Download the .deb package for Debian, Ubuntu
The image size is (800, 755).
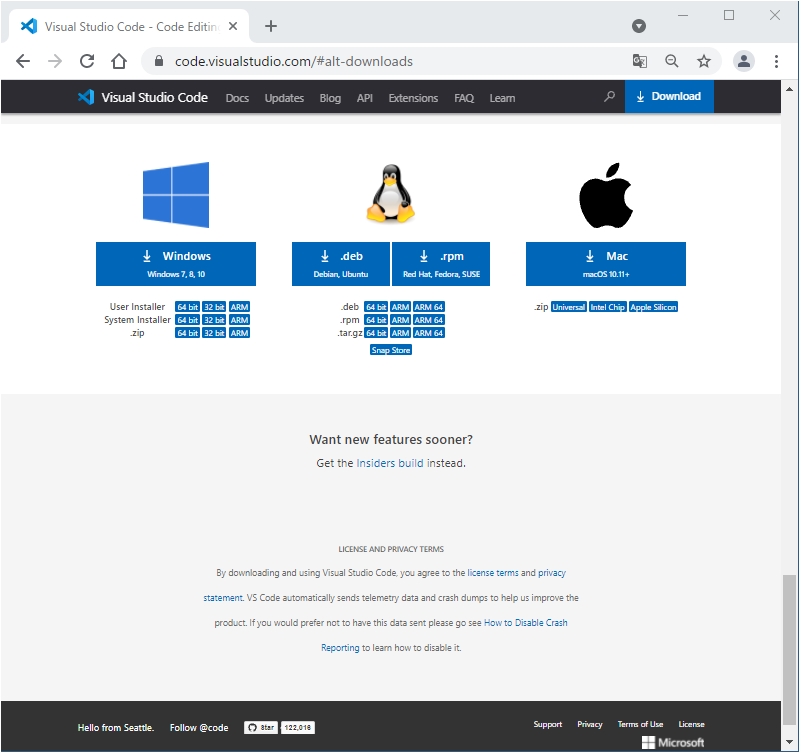coord(341,264)
